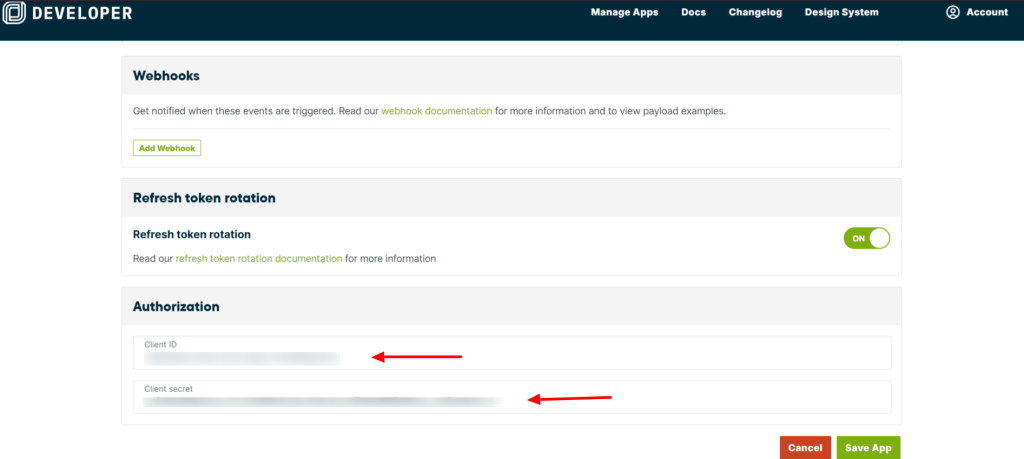Click the DEVELOPER wordmark text
The image size is (1024, 459).
[82, 13]
